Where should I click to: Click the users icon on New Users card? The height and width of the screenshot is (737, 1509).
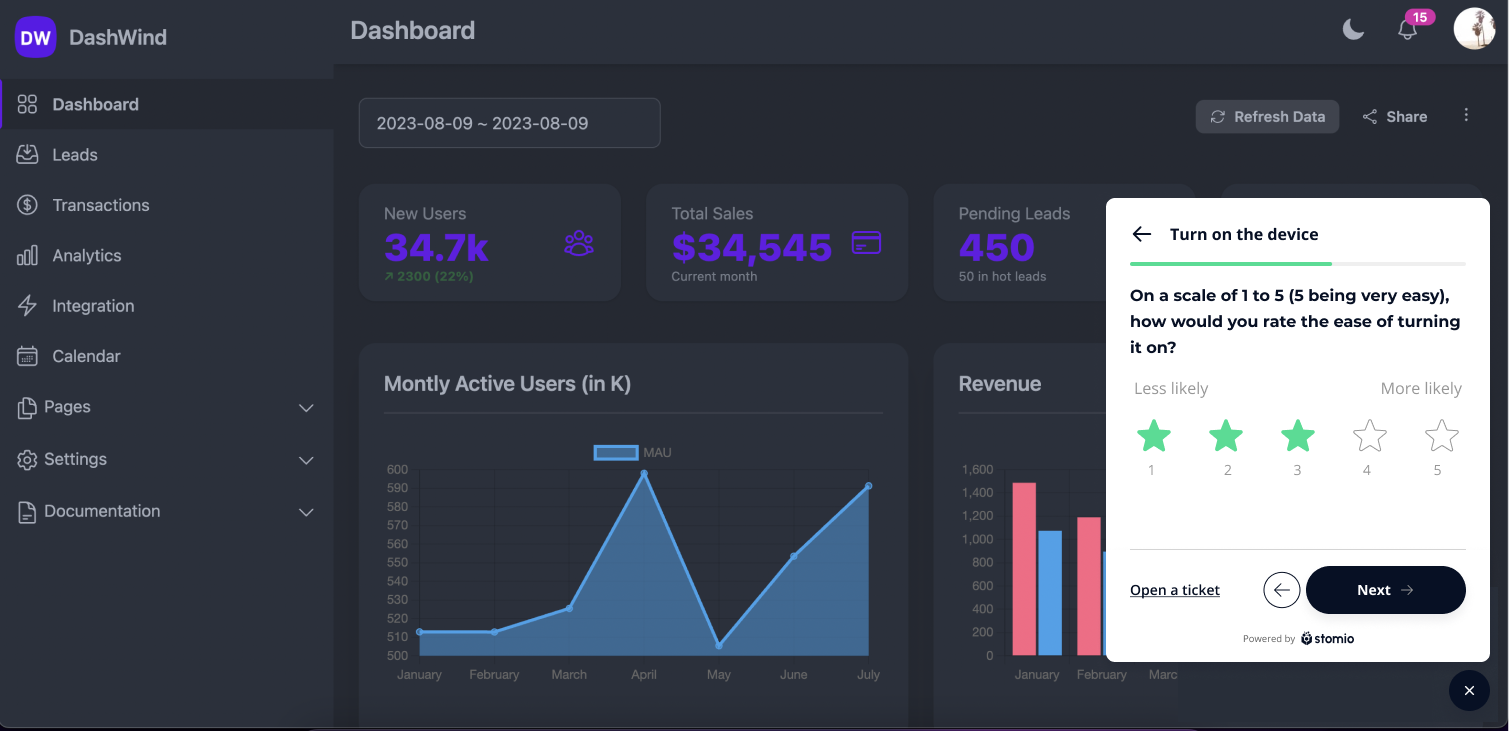point(578,242)
